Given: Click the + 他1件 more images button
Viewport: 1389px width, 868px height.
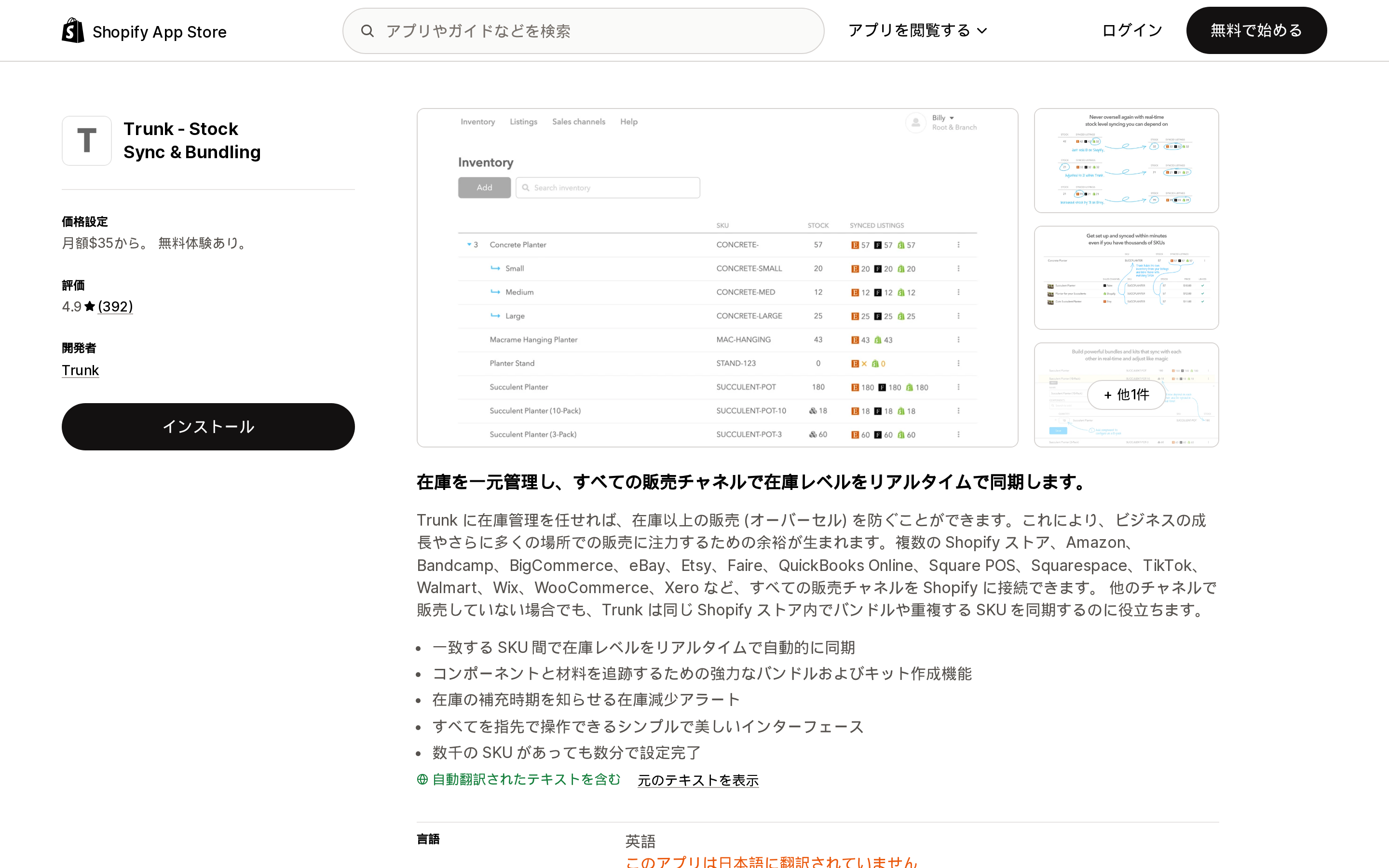Looking at the screenshot, I should coord(1126,394).
